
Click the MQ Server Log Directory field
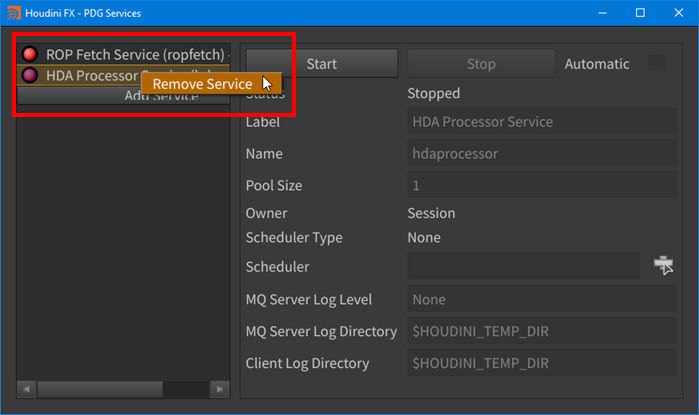543,331
